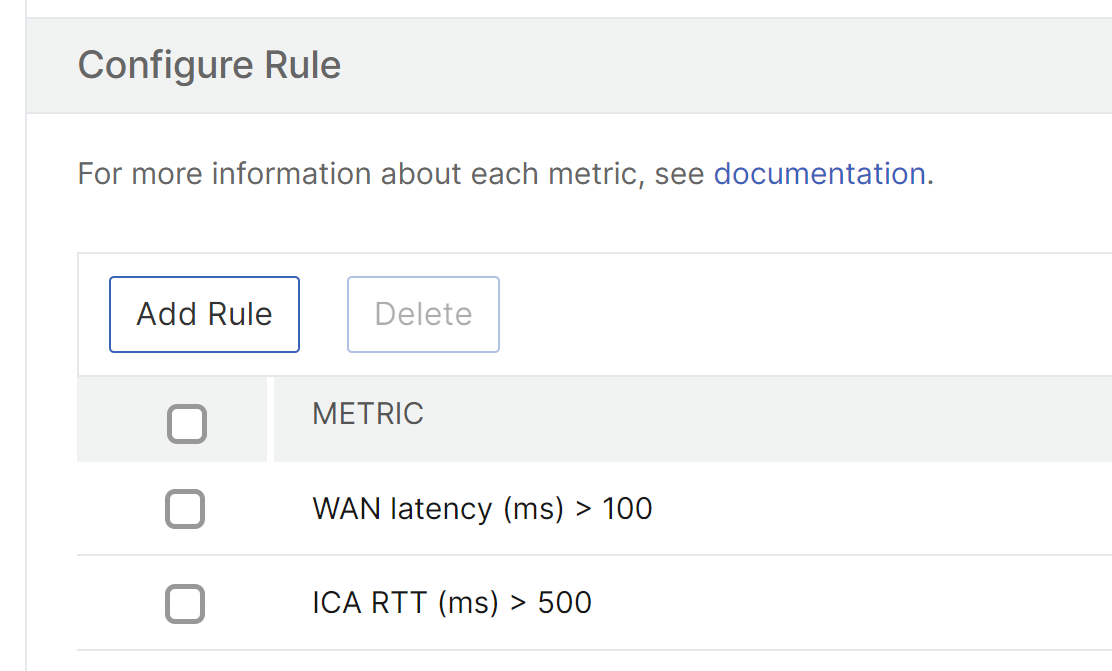Select the ICA RTT (ms) > 500 row
The height and width of the screenshot is (671, 1112).
click(x=594, y=603)
